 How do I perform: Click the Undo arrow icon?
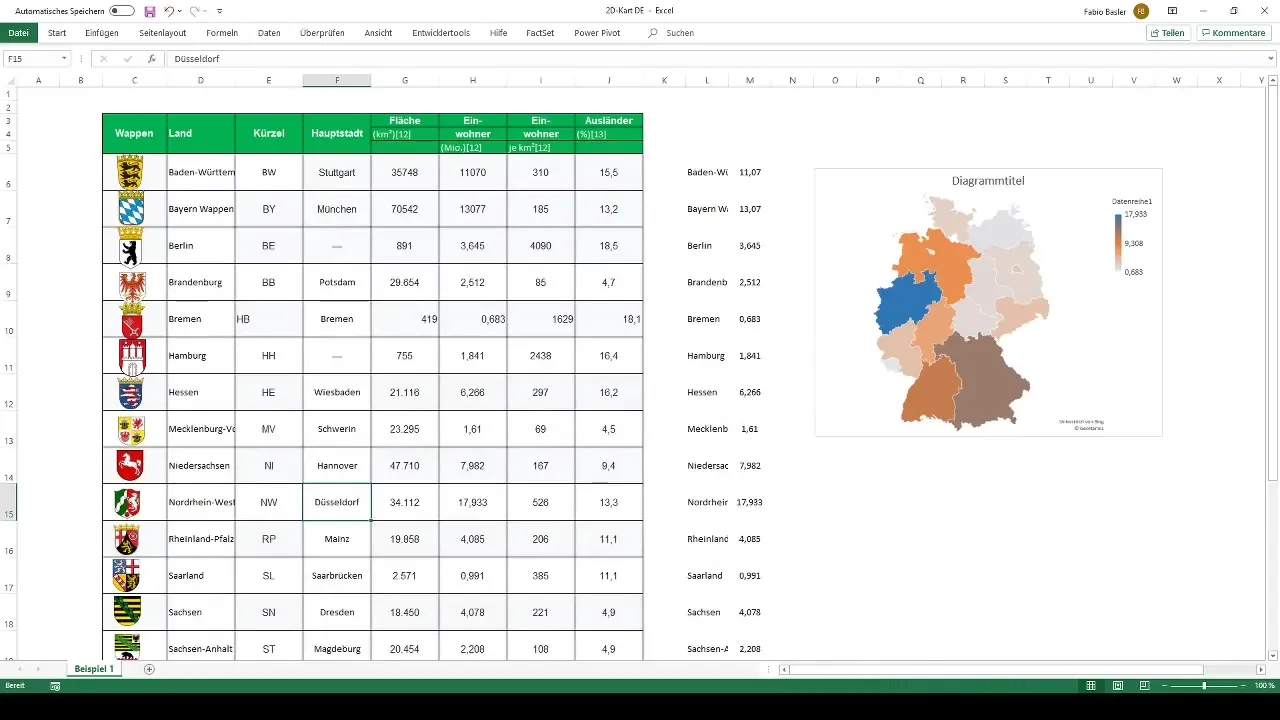[169, 11]
